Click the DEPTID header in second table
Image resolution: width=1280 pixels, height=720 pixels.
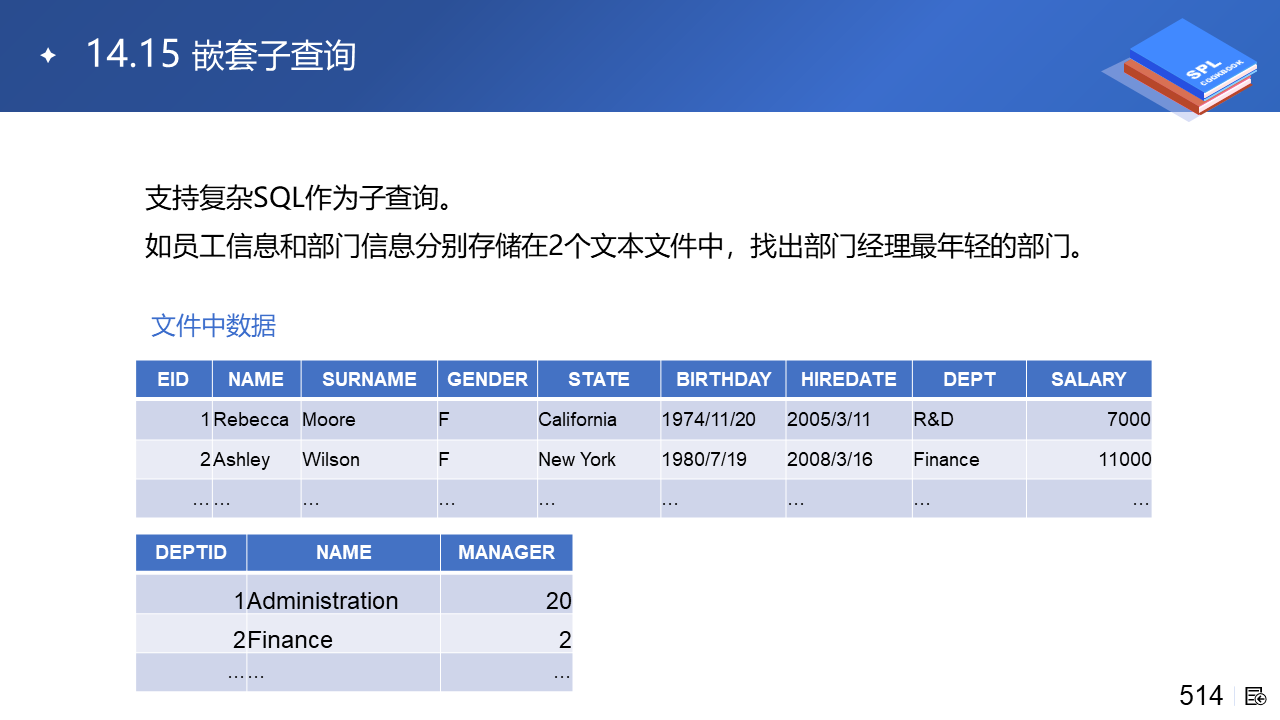coord(191,552)
